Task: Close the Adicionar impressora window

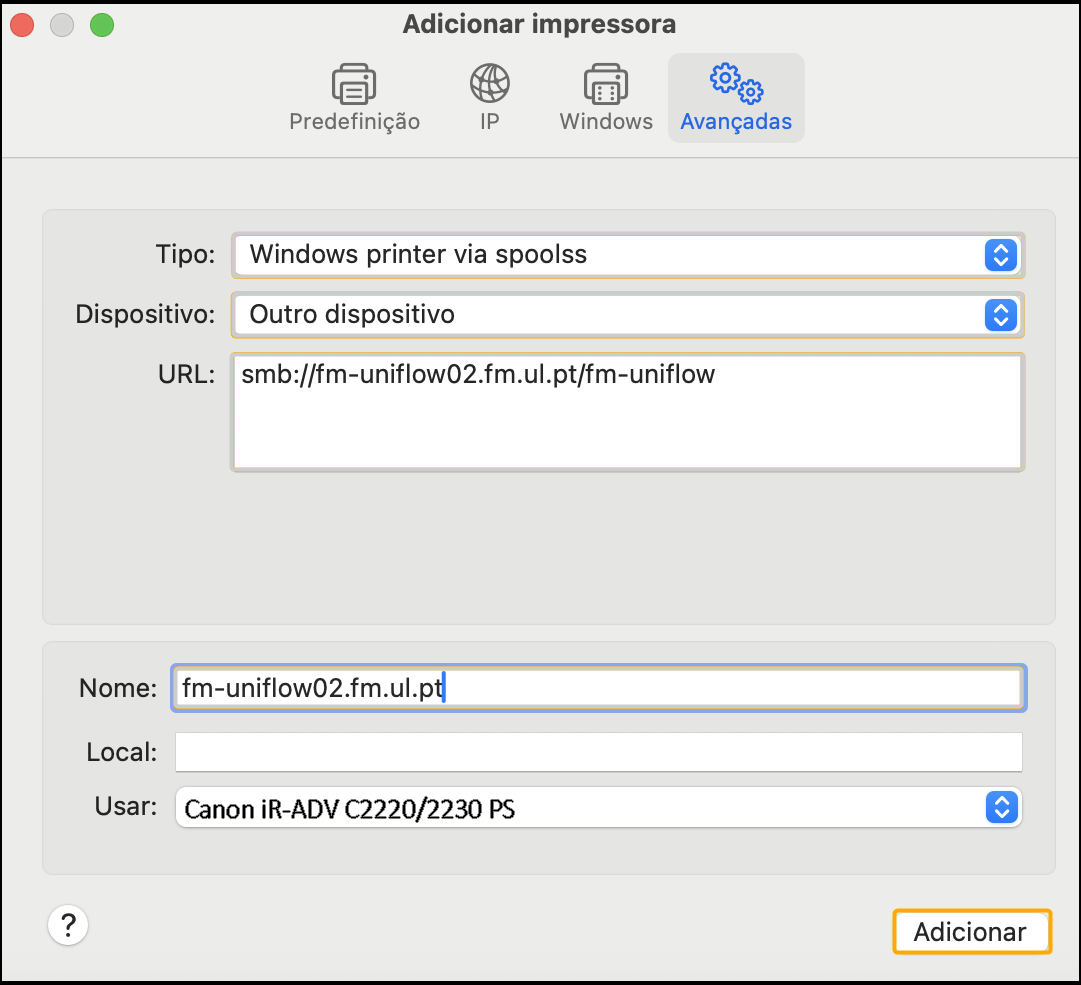Action: pyautogui.click(x=22, y=26)
